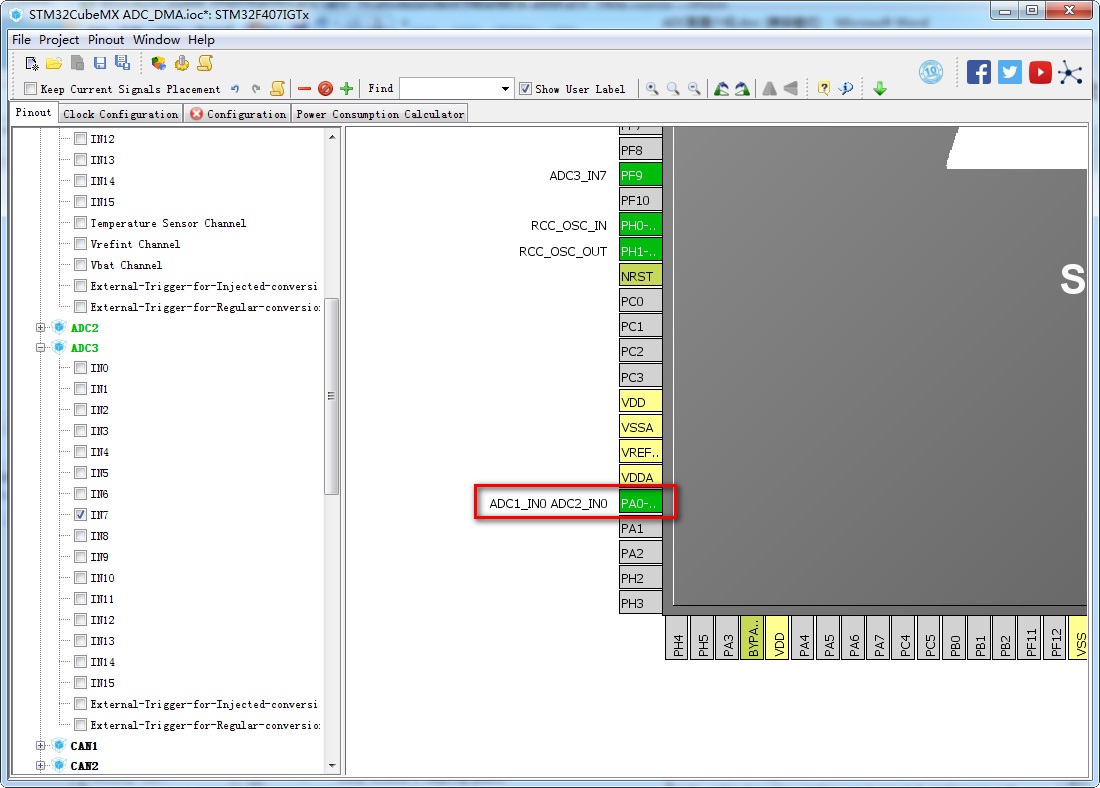Open the Window menu
The image size is (1100, 788).
tap(156, 39)
